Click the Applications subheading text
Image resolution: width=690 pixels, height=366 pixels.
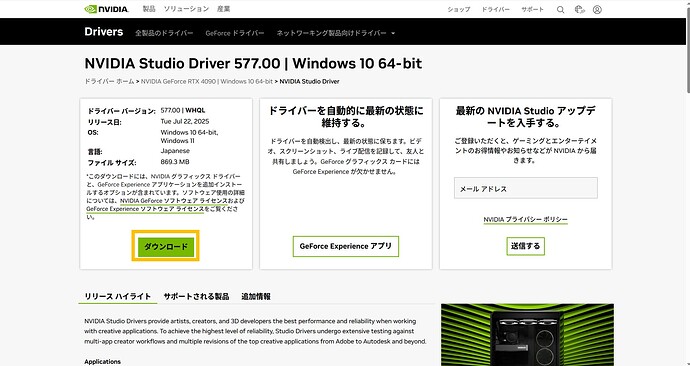(x=103, y=362)
